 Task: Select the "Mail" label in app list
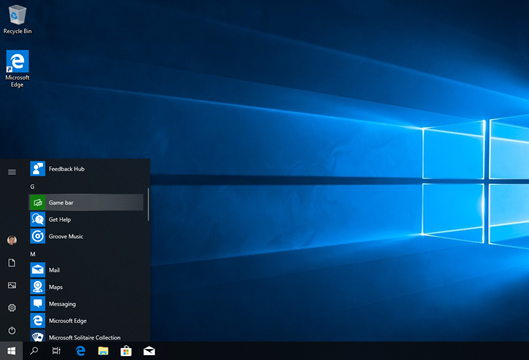(54, 270)
